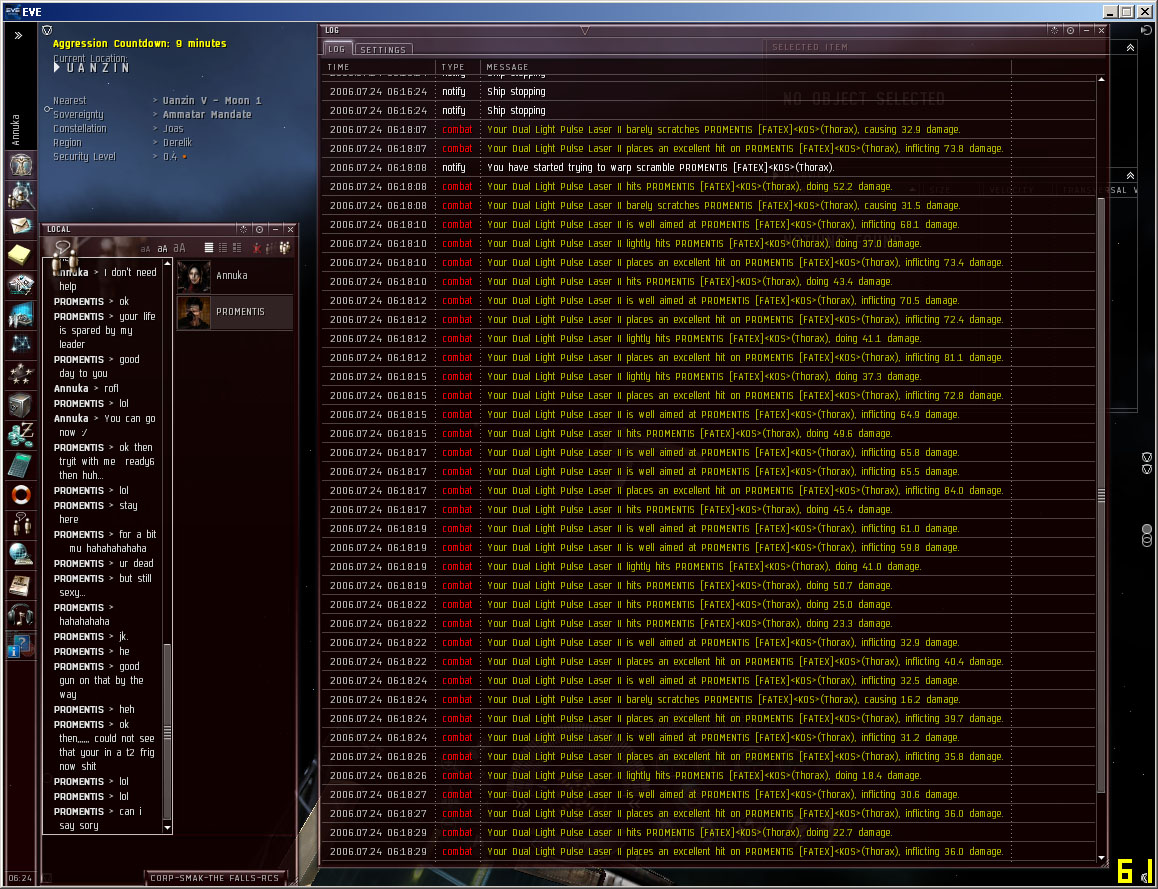Click the up arrow of Local chat scrollbar

pyautogui.click(x=168, y=263)
